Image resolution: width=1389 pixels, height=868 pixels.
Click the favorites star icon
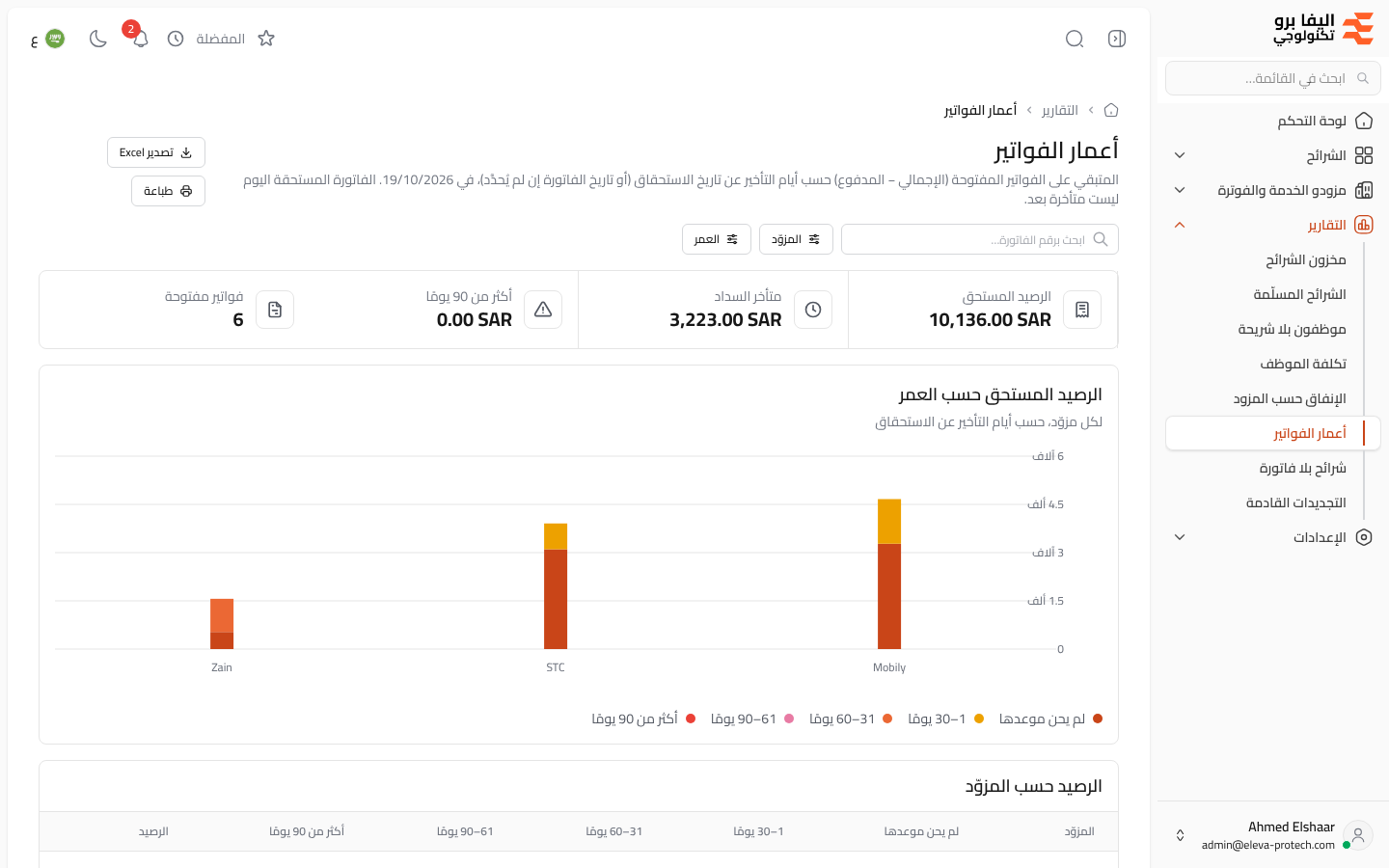click(266, 39)
